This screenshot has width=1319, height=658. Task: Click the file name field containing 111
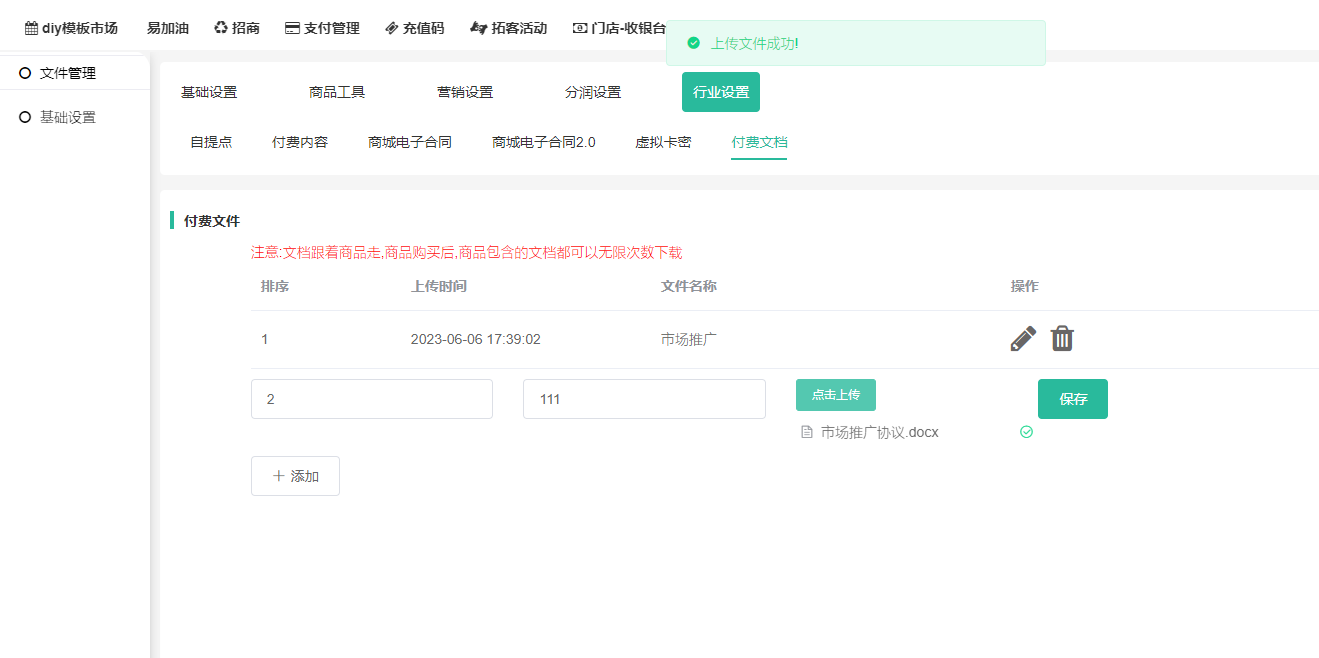(643, 399)
